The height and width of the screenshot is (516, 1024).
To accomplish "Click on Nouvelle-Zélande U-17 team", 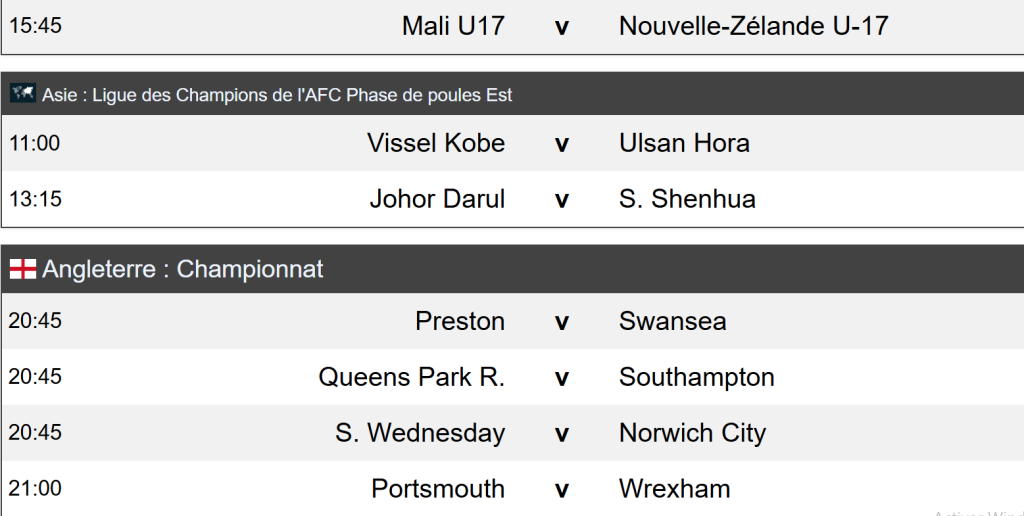I will [753, 25].
